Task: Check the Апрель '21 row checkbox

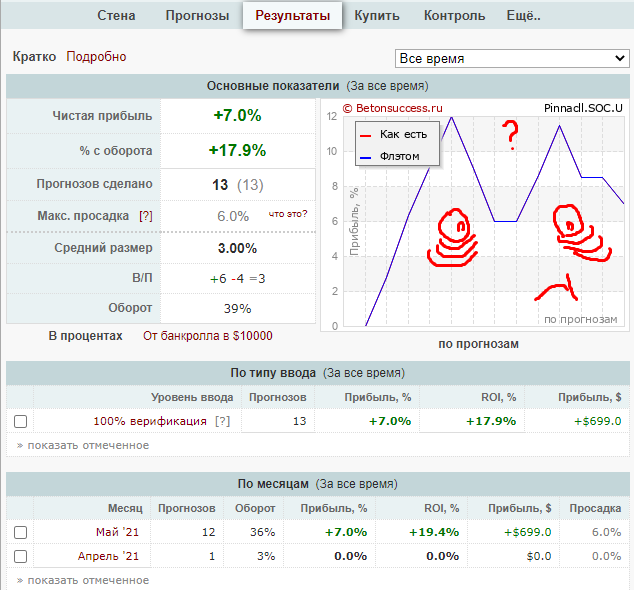Action: click(x=21, y=556)
